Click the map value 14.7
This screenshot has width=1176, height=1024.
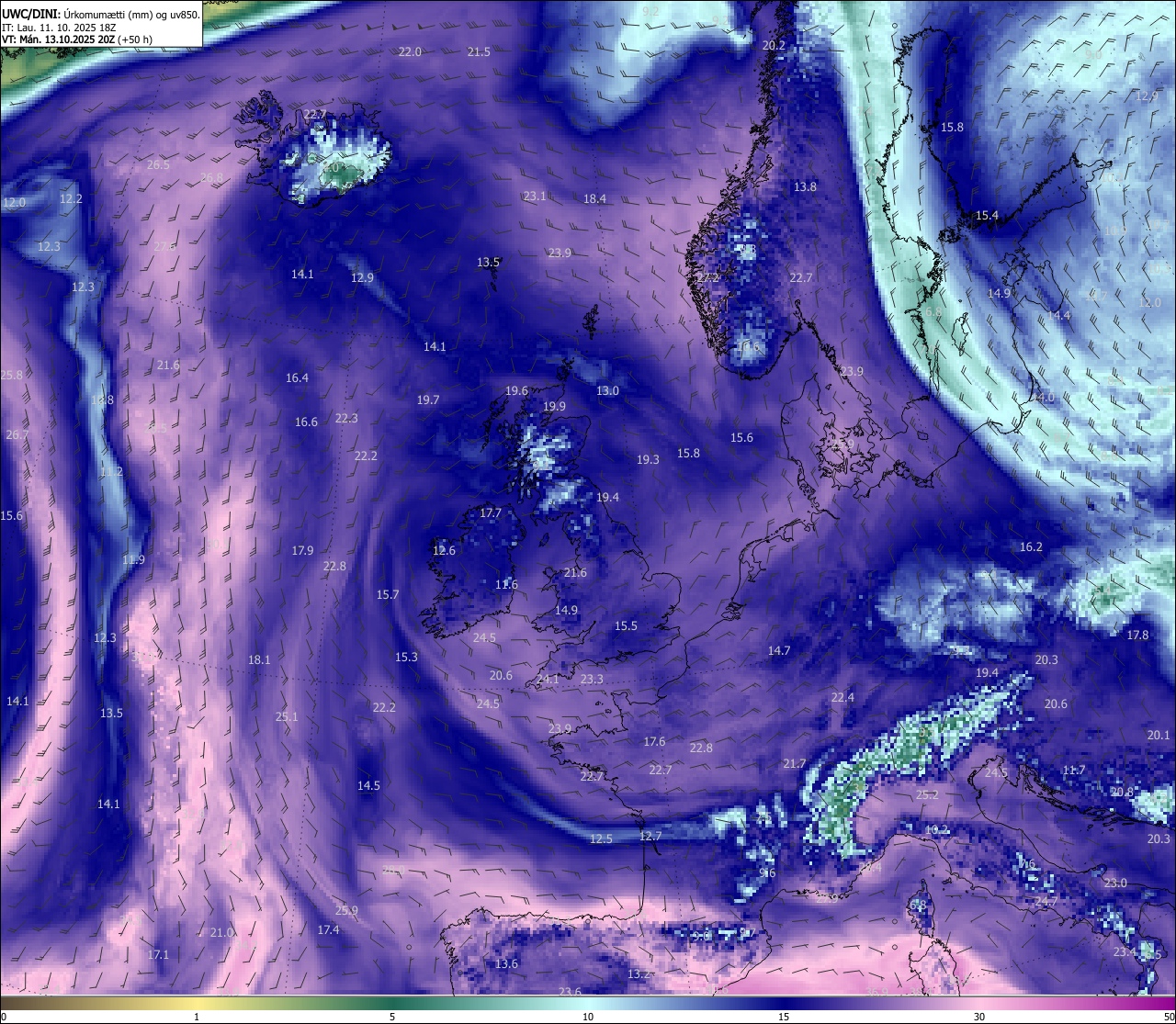(x=778, y=651)
